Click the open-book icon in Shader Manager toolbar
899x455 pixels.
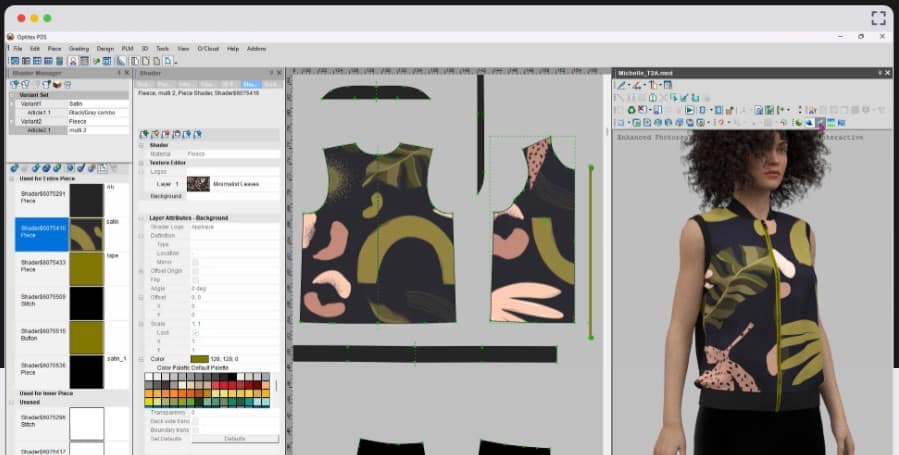[x=57, y=85]
